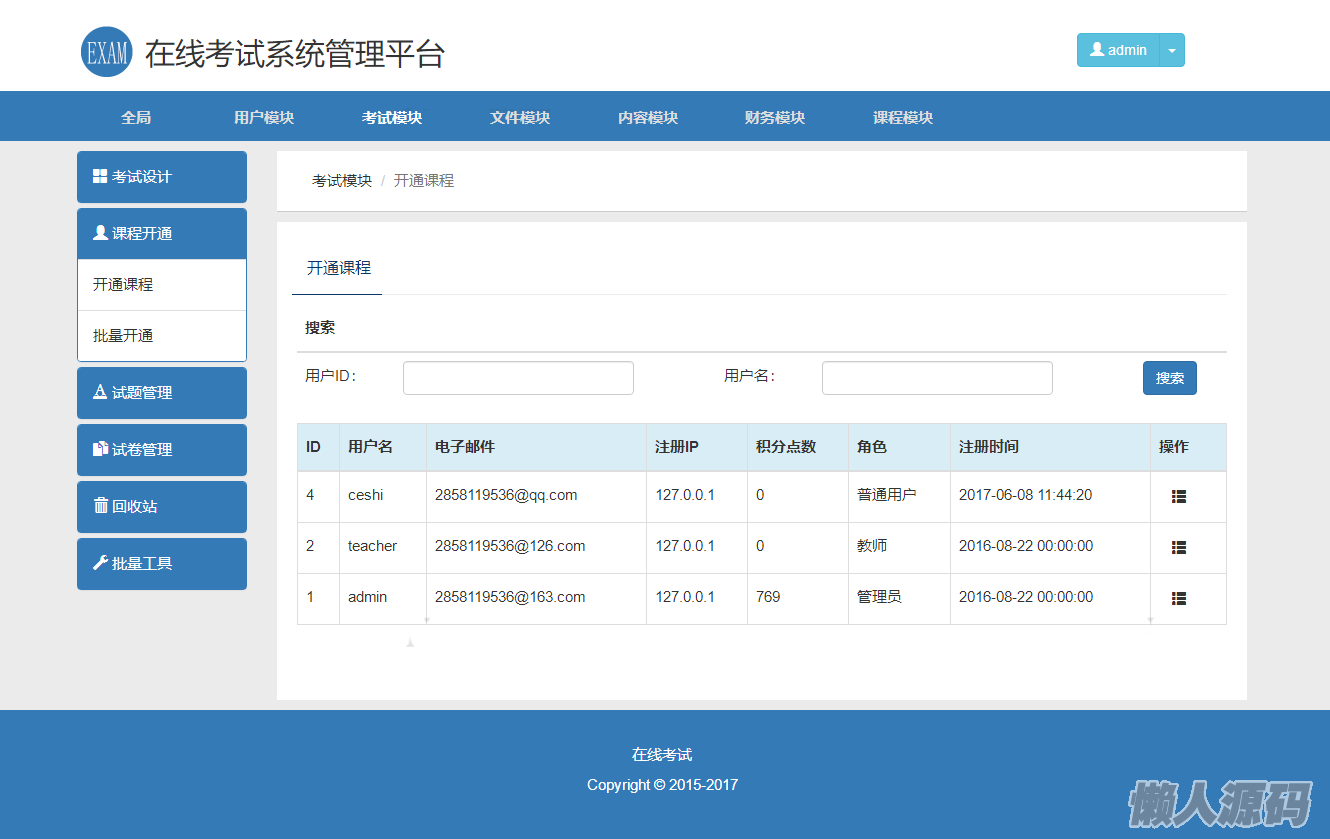1330x839 pixels.
Task: Collapse the 课程开通 sidebar section
Action: [161, 234]
